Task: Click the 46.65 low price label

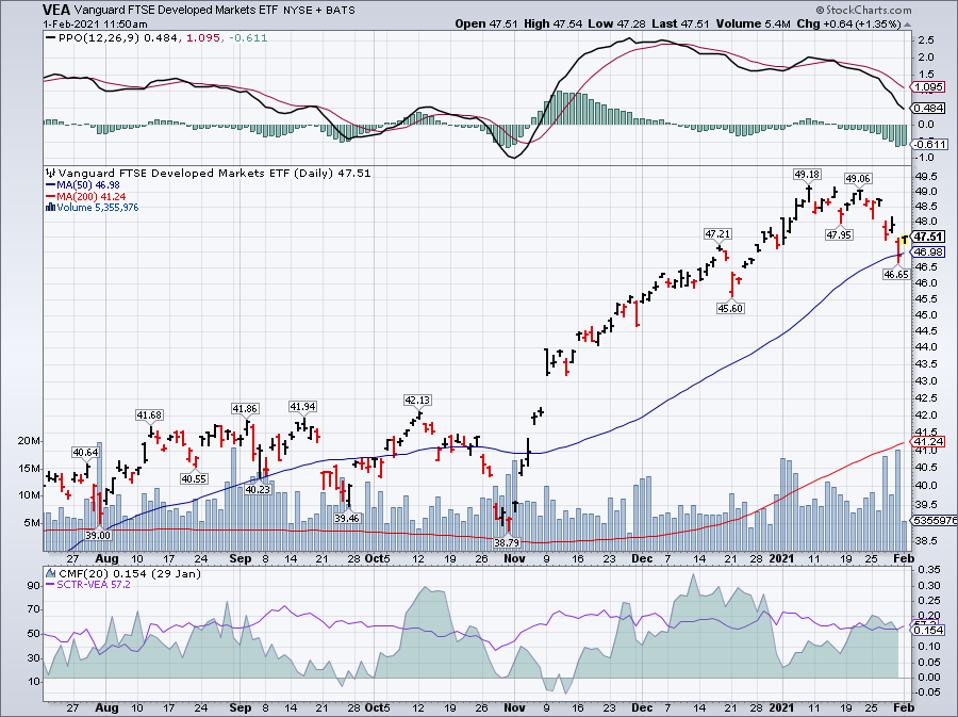Action: pyautogui.click(x=896, y=275)
